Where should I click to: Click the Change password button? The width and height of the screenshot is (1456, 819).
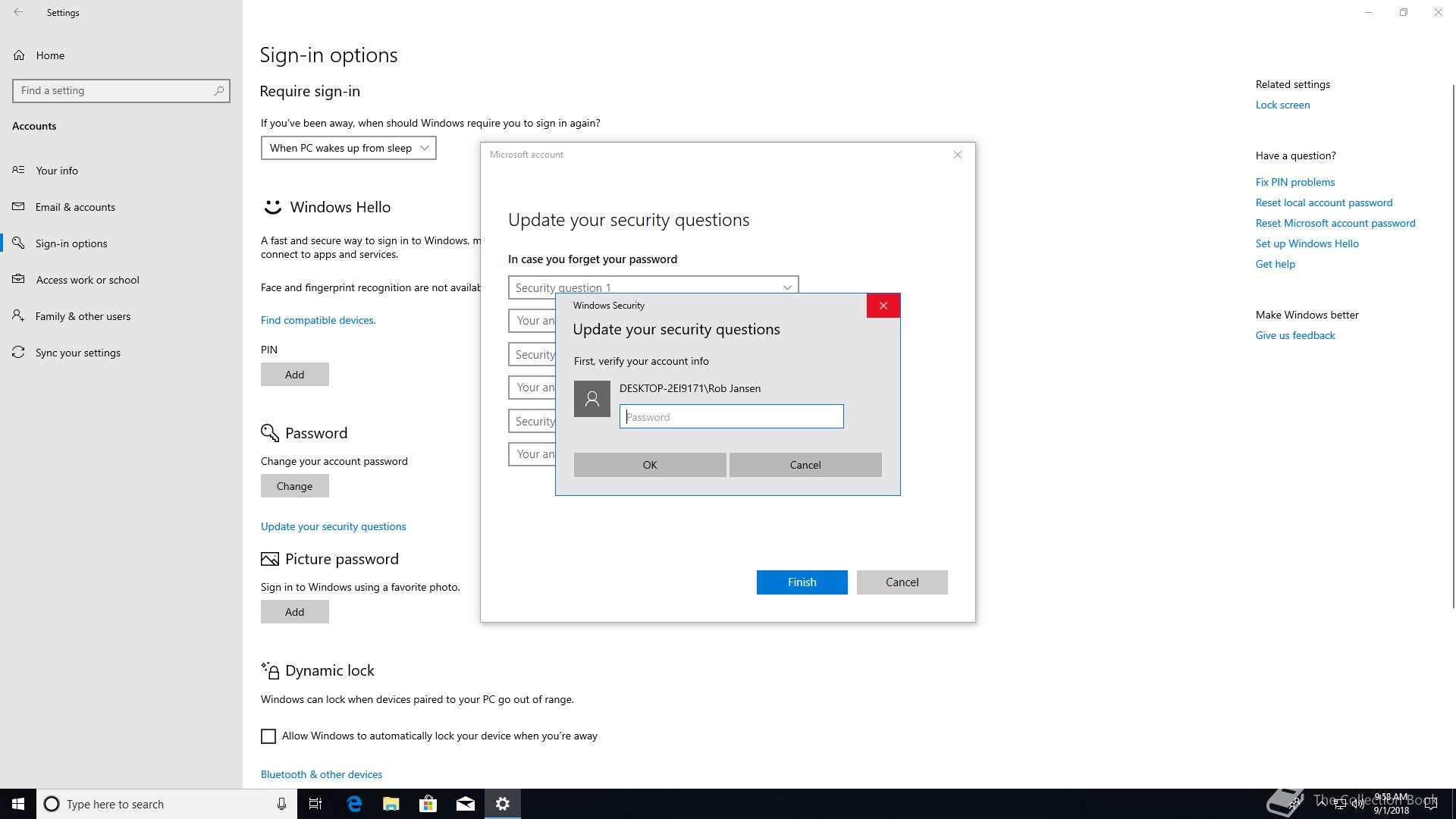point(295,486)
